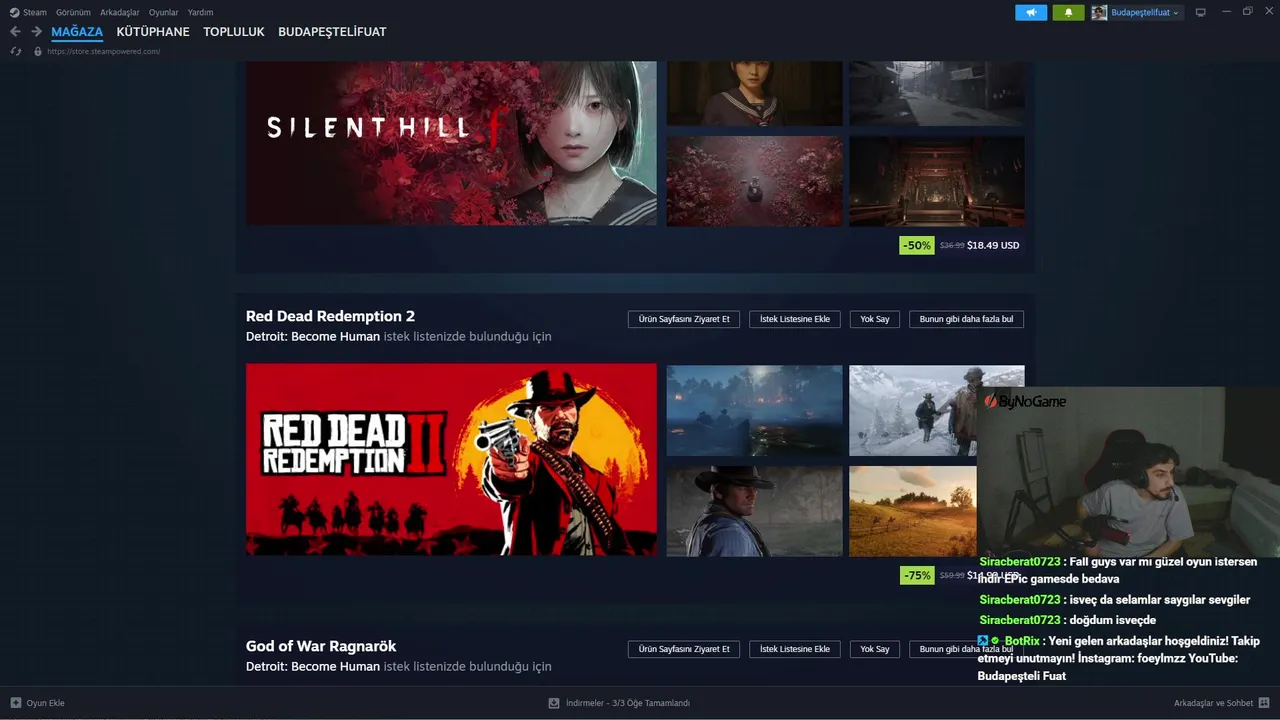
Task: Click the $18.49 USD price
Action: pyautogui.click(x=993, y=245)
